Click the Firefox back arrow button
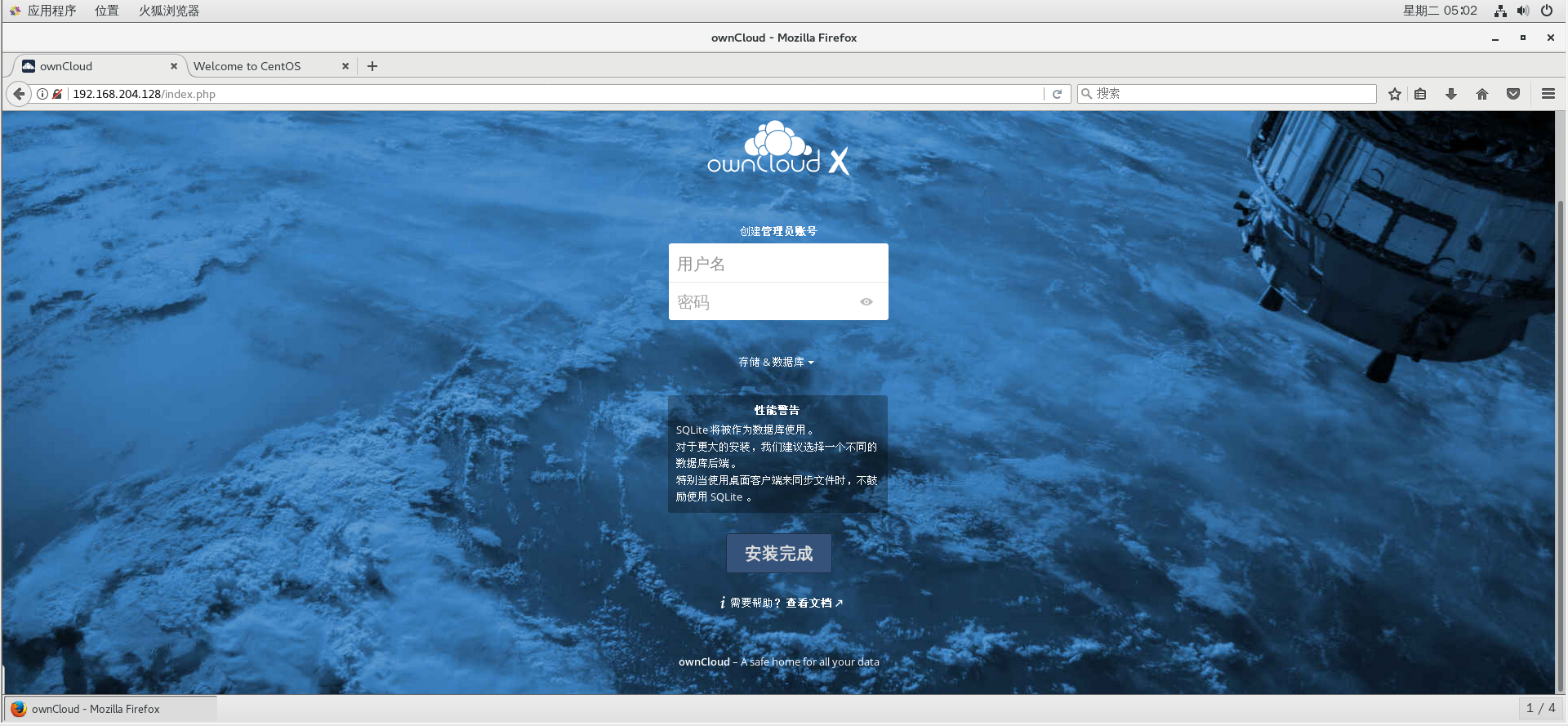 pos(19,94)
